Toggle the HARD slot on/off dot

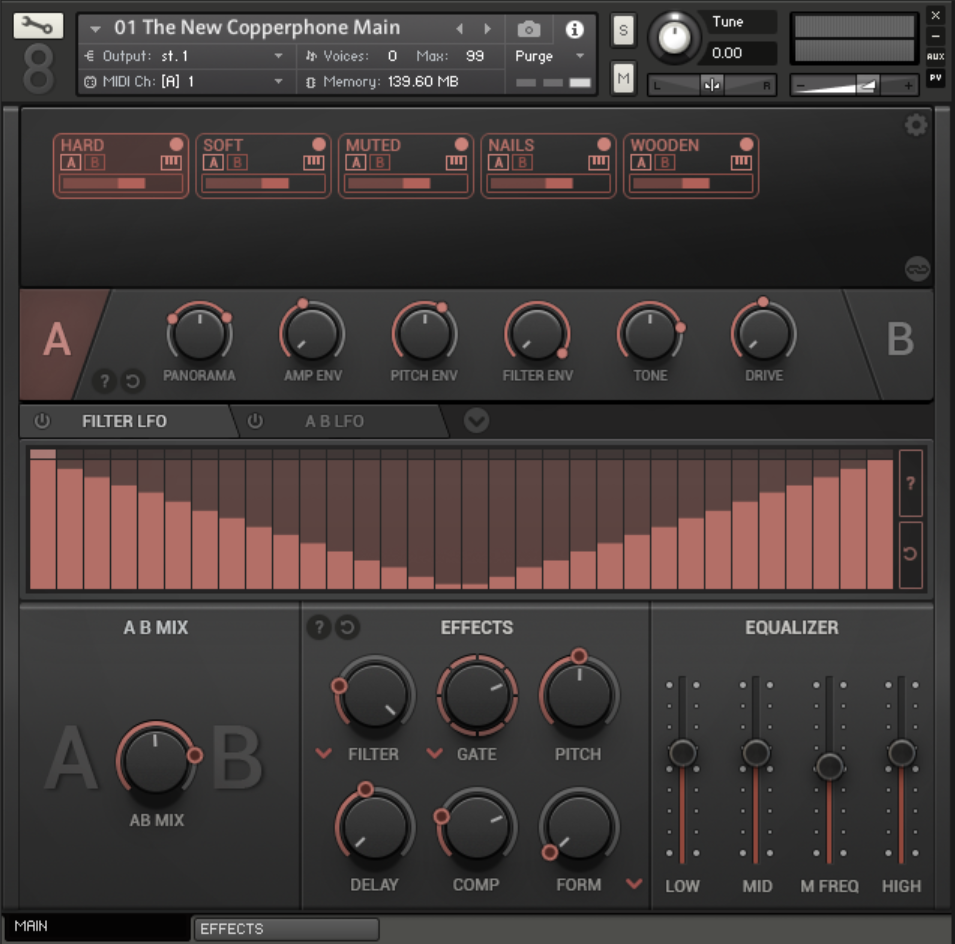[x=176, y=144]
